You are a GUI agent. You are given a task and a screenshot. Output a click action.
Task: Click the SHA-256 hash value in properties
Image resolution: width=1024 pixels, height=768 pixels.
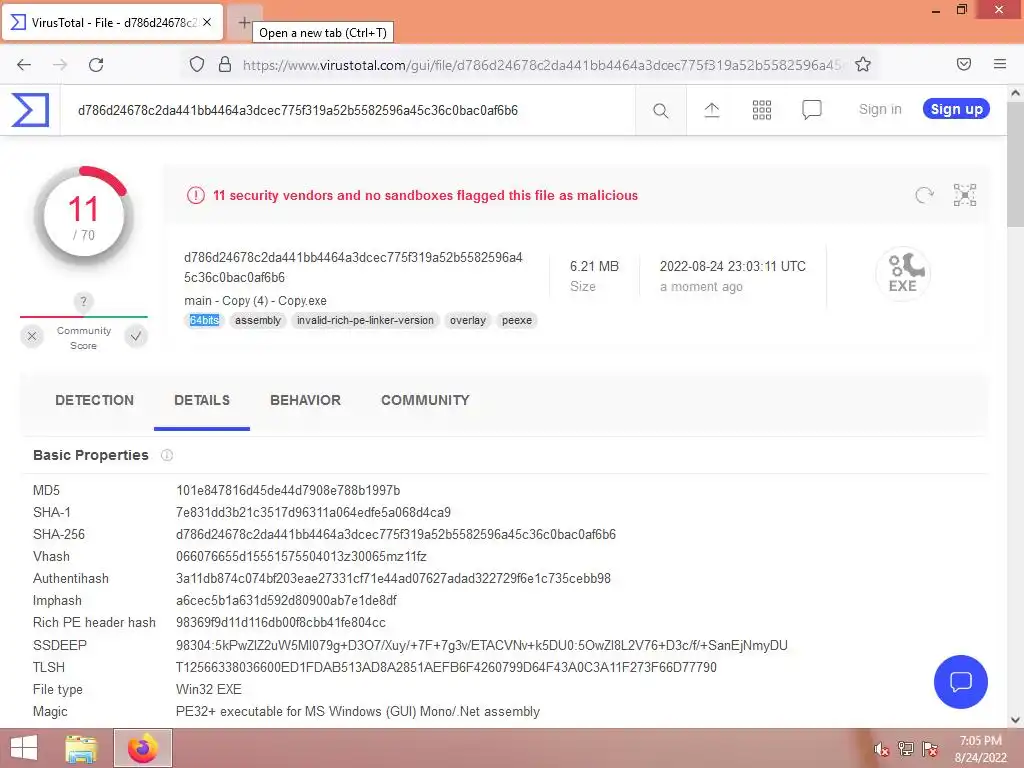pyautogui.click(x=396, y=535)
